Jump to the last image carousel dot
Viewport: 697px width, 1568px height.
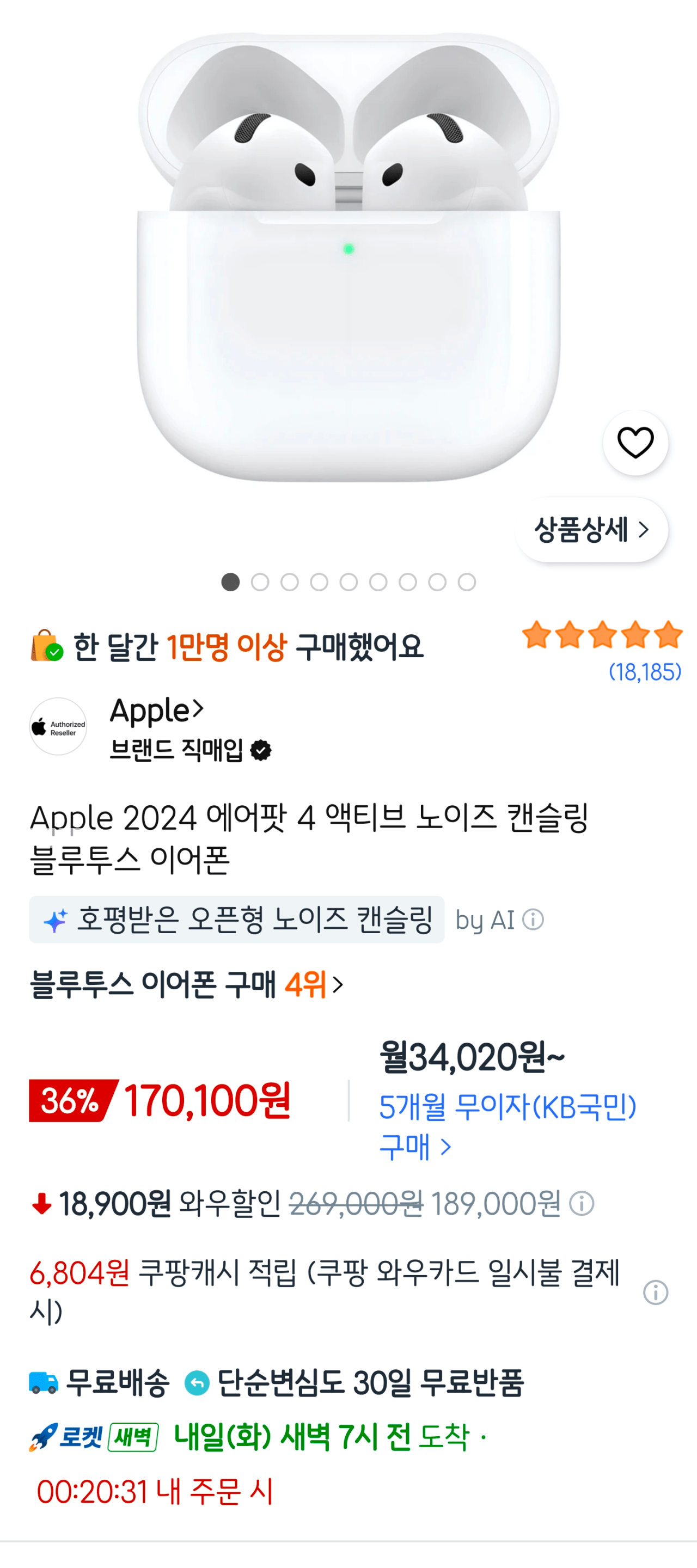pyautogui.click(x=467, y=582)
